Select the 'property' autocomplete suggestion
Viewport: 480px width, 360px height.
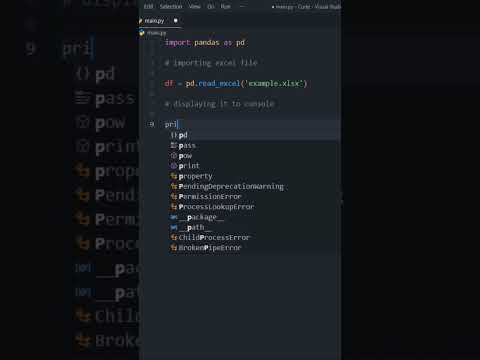coord(255,176)
